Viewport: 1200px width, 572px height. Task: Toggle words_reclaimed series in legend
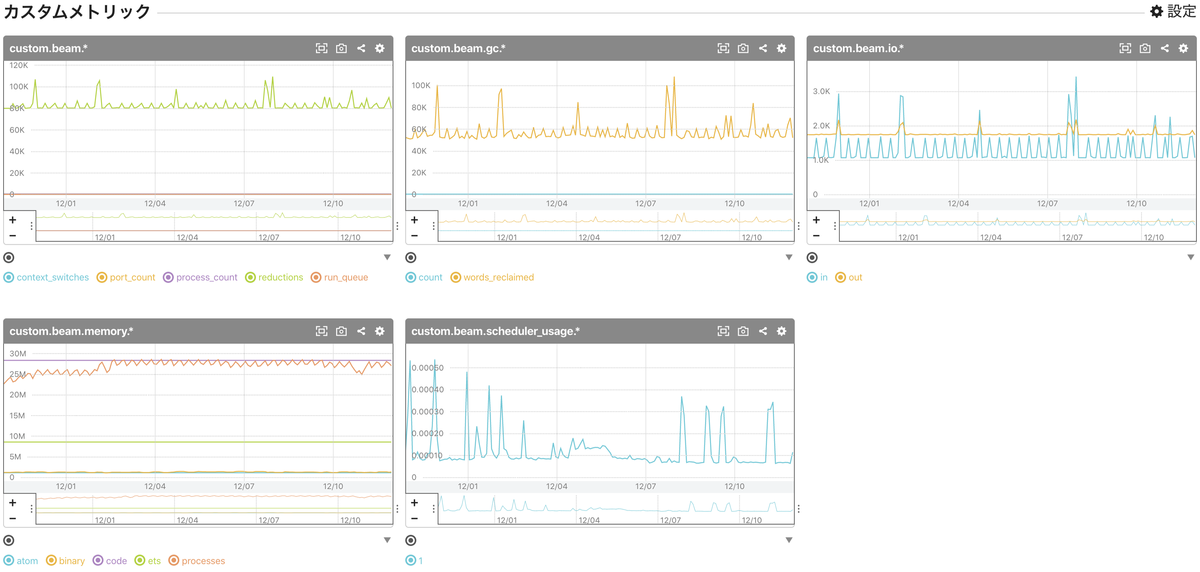pos(492,277)
